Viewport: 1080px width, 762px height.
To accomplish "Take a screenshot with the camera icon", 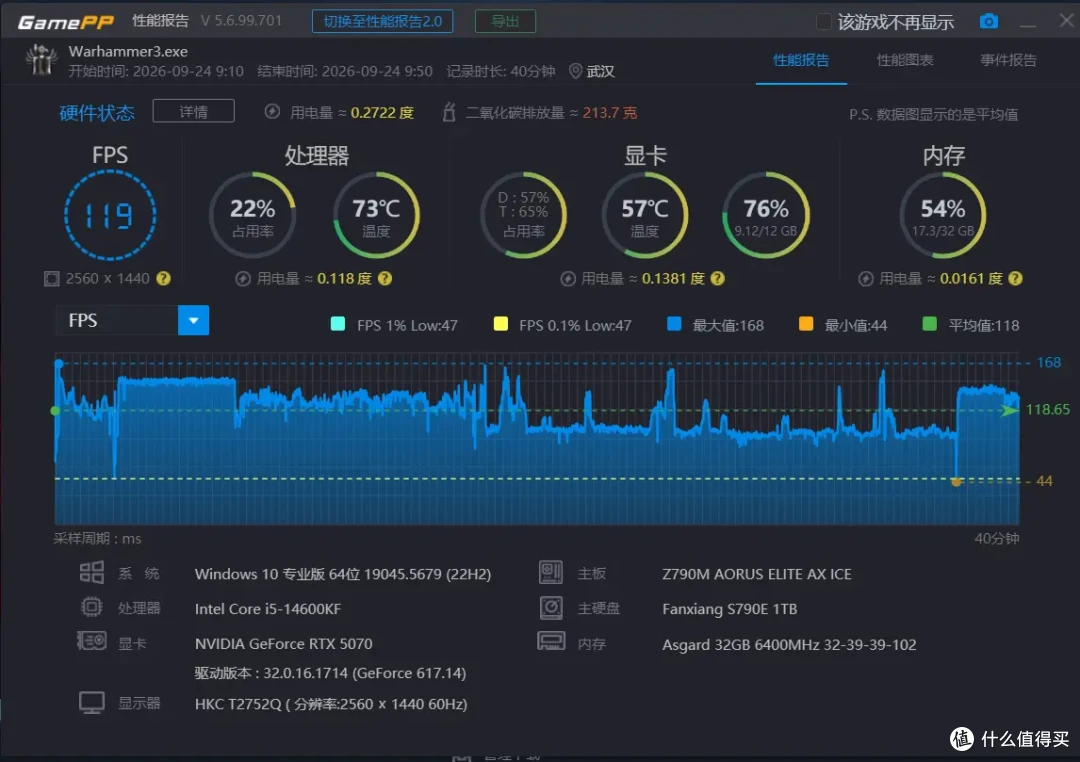I will [988, 21].
